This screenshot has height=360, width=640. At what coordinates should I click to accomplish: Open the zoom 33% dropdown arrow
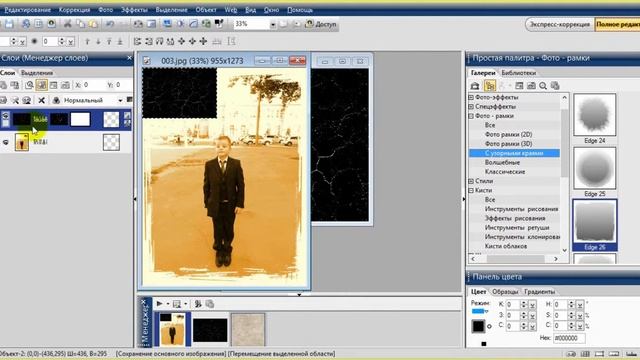(272, 24)
